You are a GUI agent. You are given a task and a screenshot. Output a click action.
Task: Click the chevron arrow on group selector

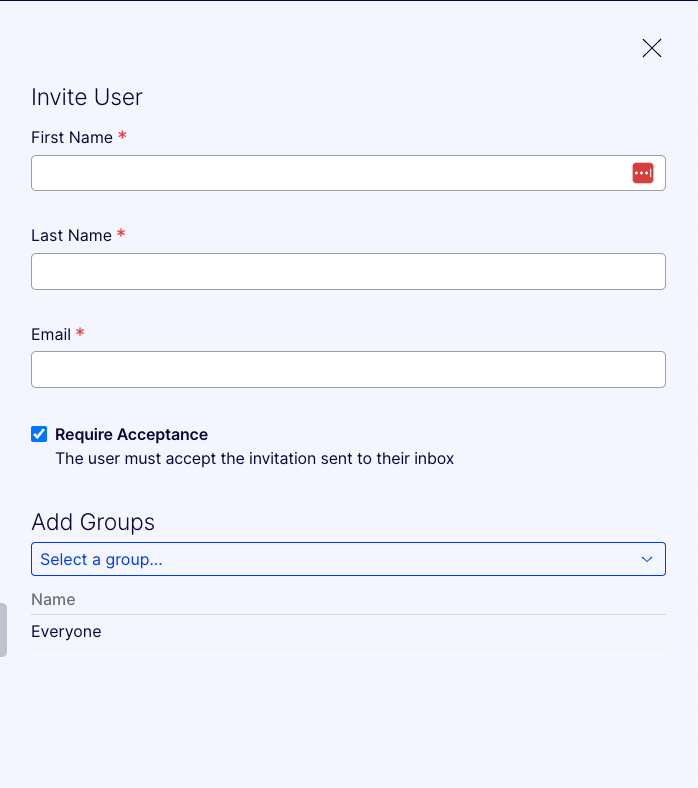(x=647, y=559)
